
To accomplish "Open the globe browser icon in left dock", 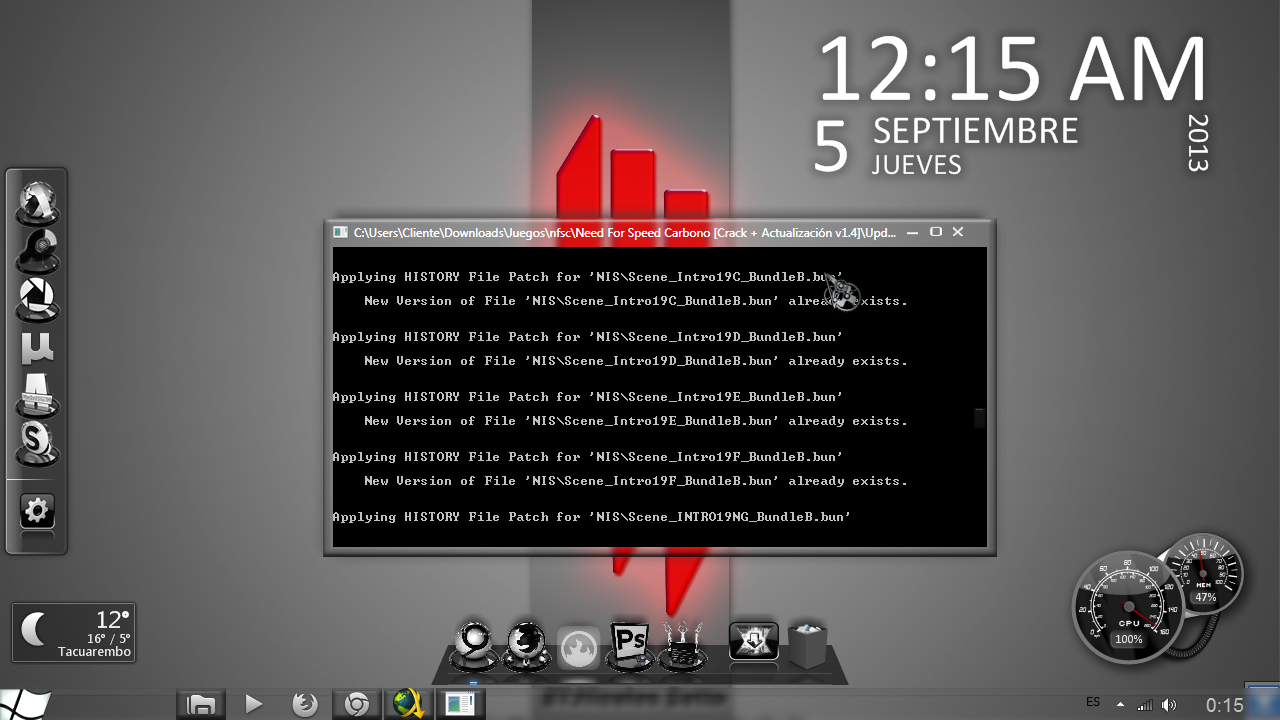I will [x=38, y=203].
